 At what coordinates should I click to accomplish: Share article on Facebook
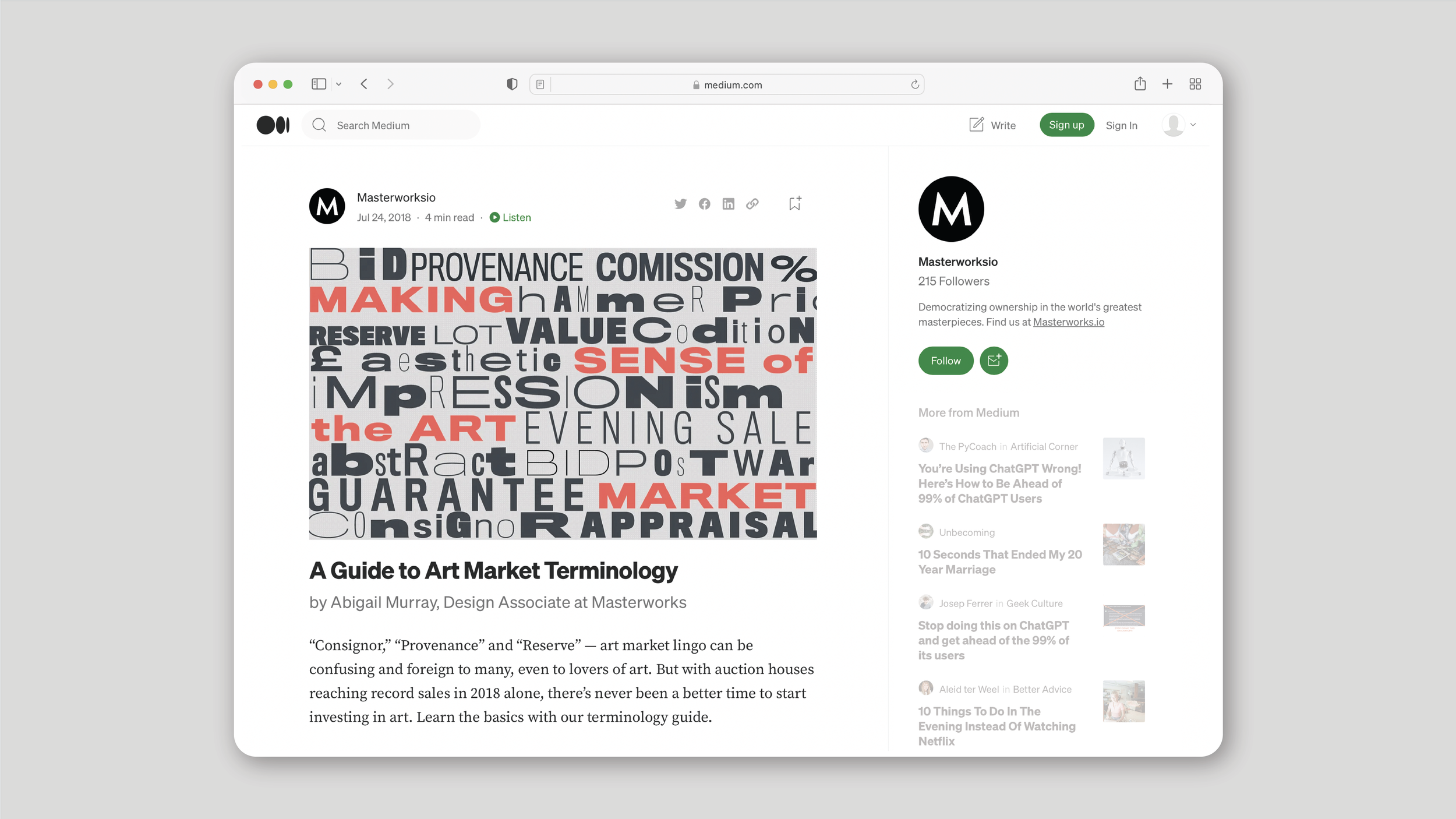705,204
